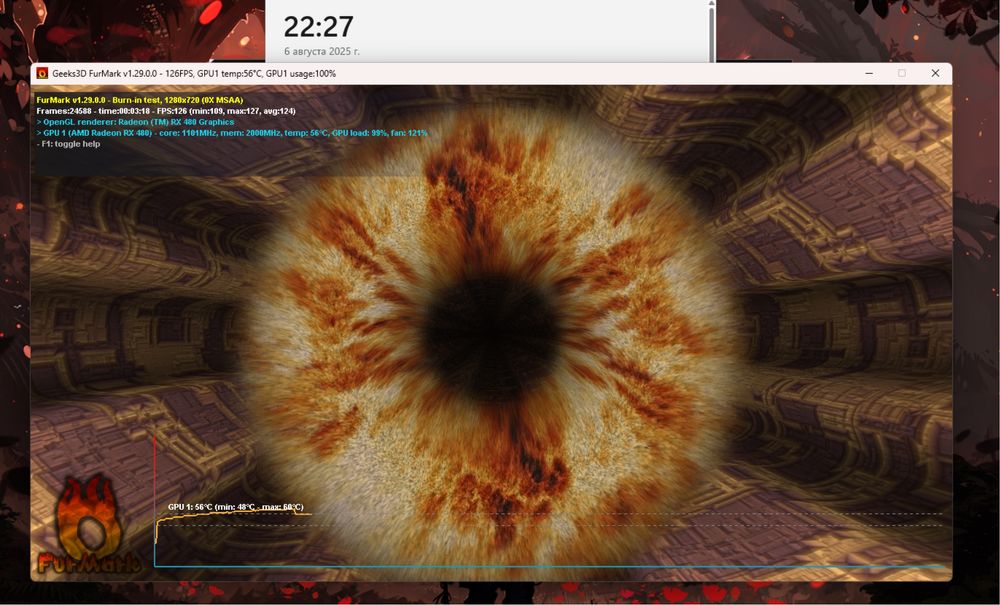Minimize the Geeks3D FurMark window
Viewport: 1000px width, 605px height.
869,73
